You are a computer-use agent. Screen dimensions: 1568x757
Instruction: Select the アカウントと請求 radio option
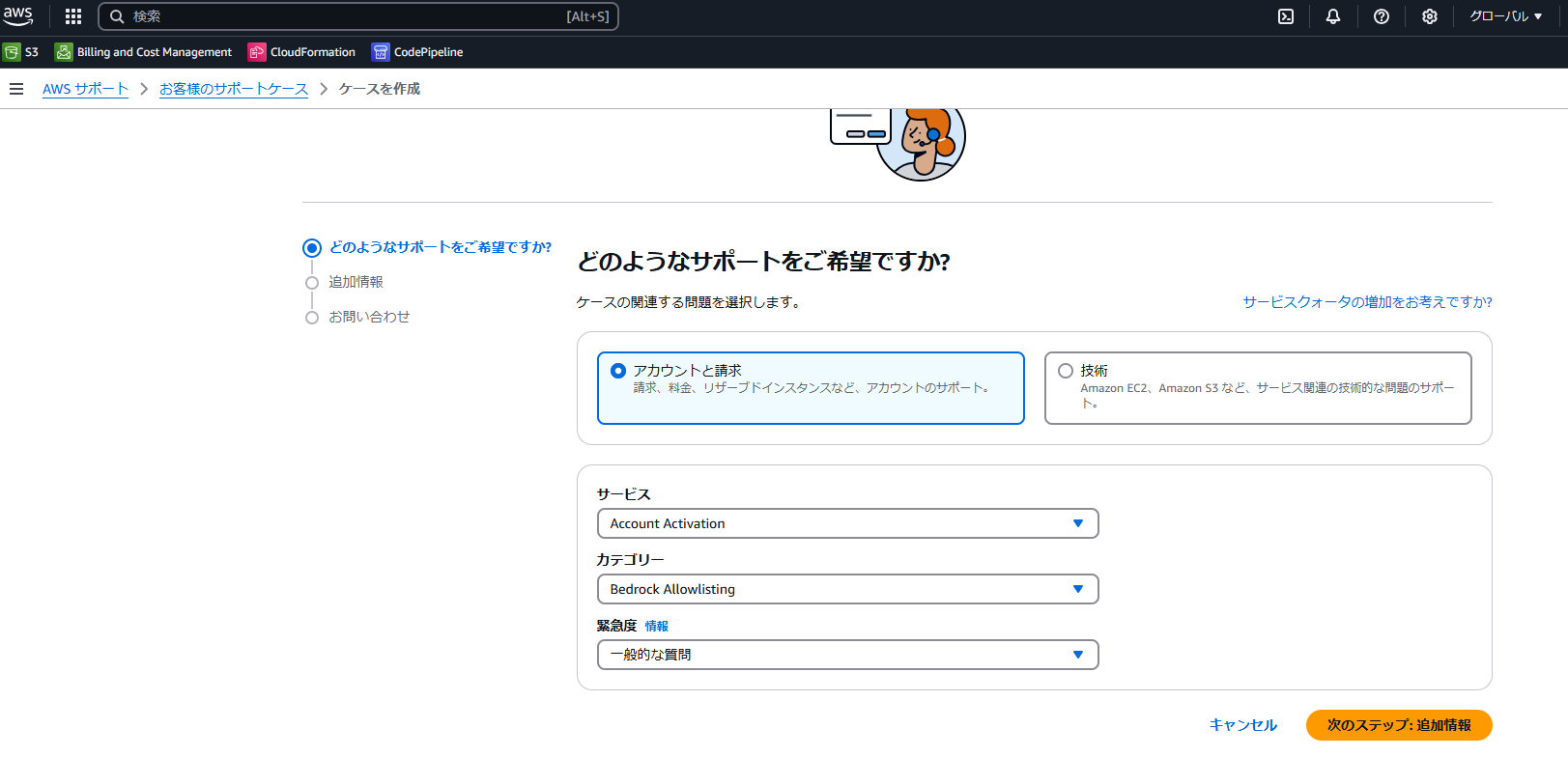pyautogui.click(x=811, y=388)
